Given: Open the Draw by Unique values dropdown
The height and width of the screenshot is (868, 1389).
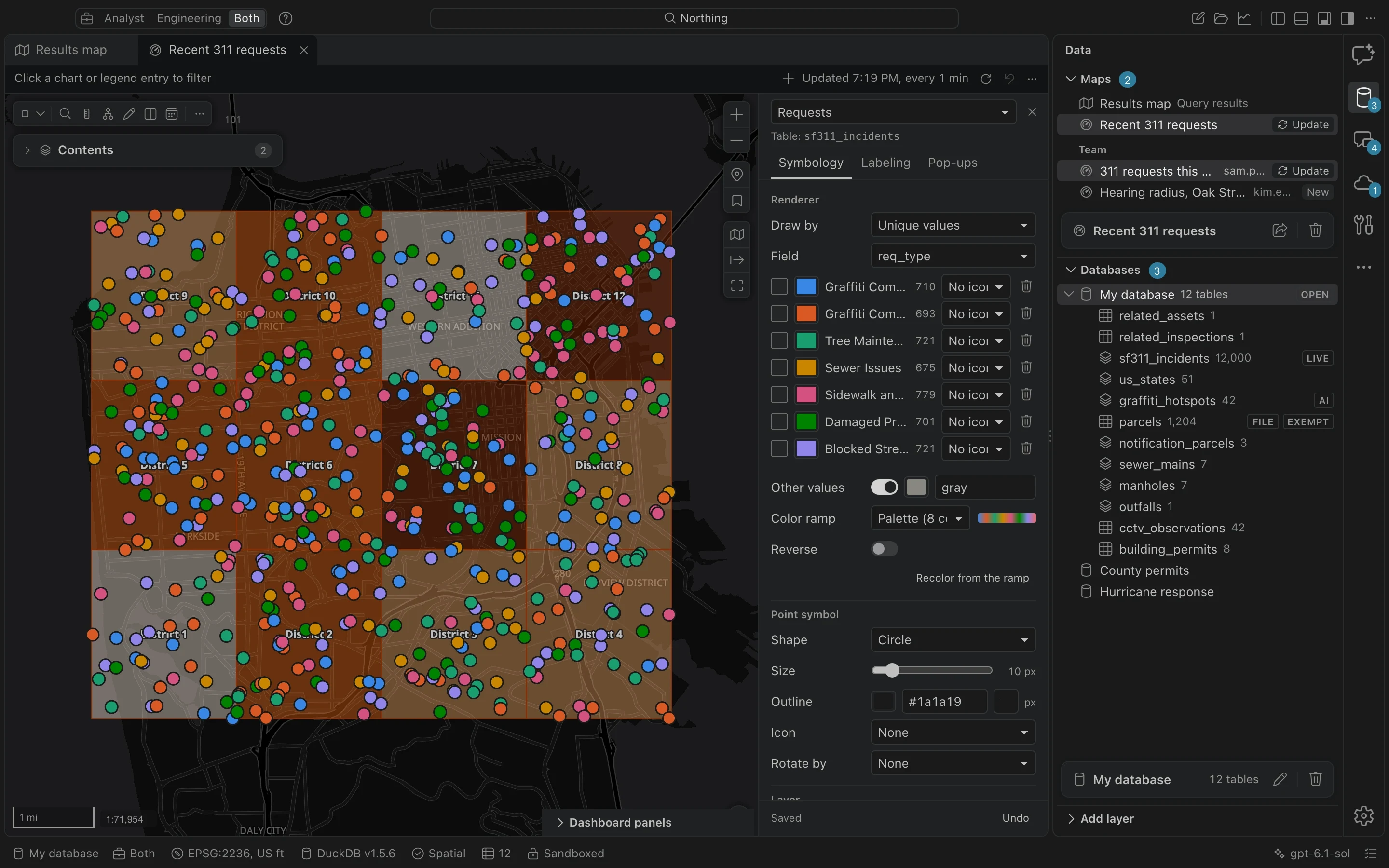Looking at the screenshot, I should tap(953, 225).
